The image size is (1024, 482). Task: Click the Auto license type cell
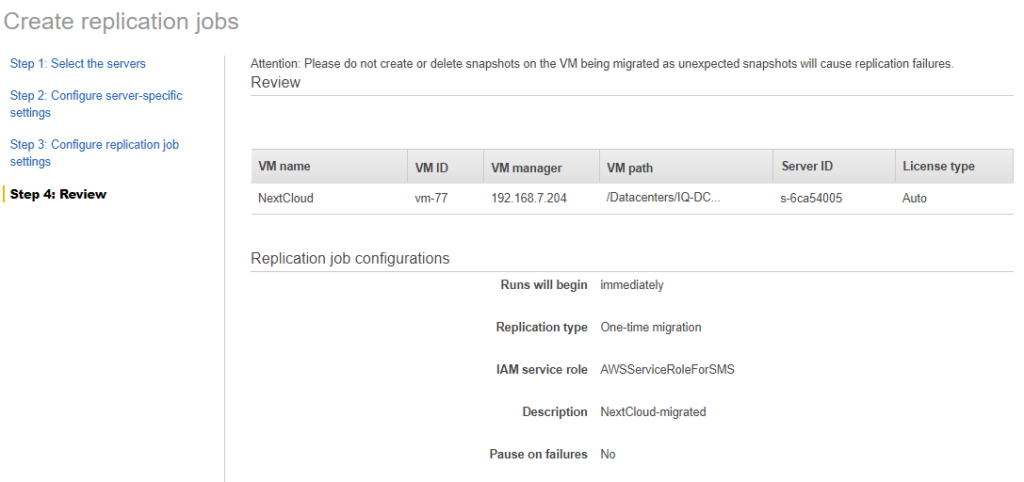coord(914,198)
